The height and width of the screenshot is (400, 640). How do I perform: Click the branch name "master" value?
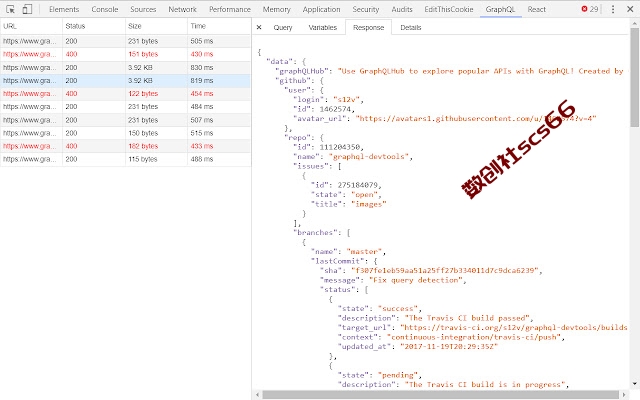(364, 252)
